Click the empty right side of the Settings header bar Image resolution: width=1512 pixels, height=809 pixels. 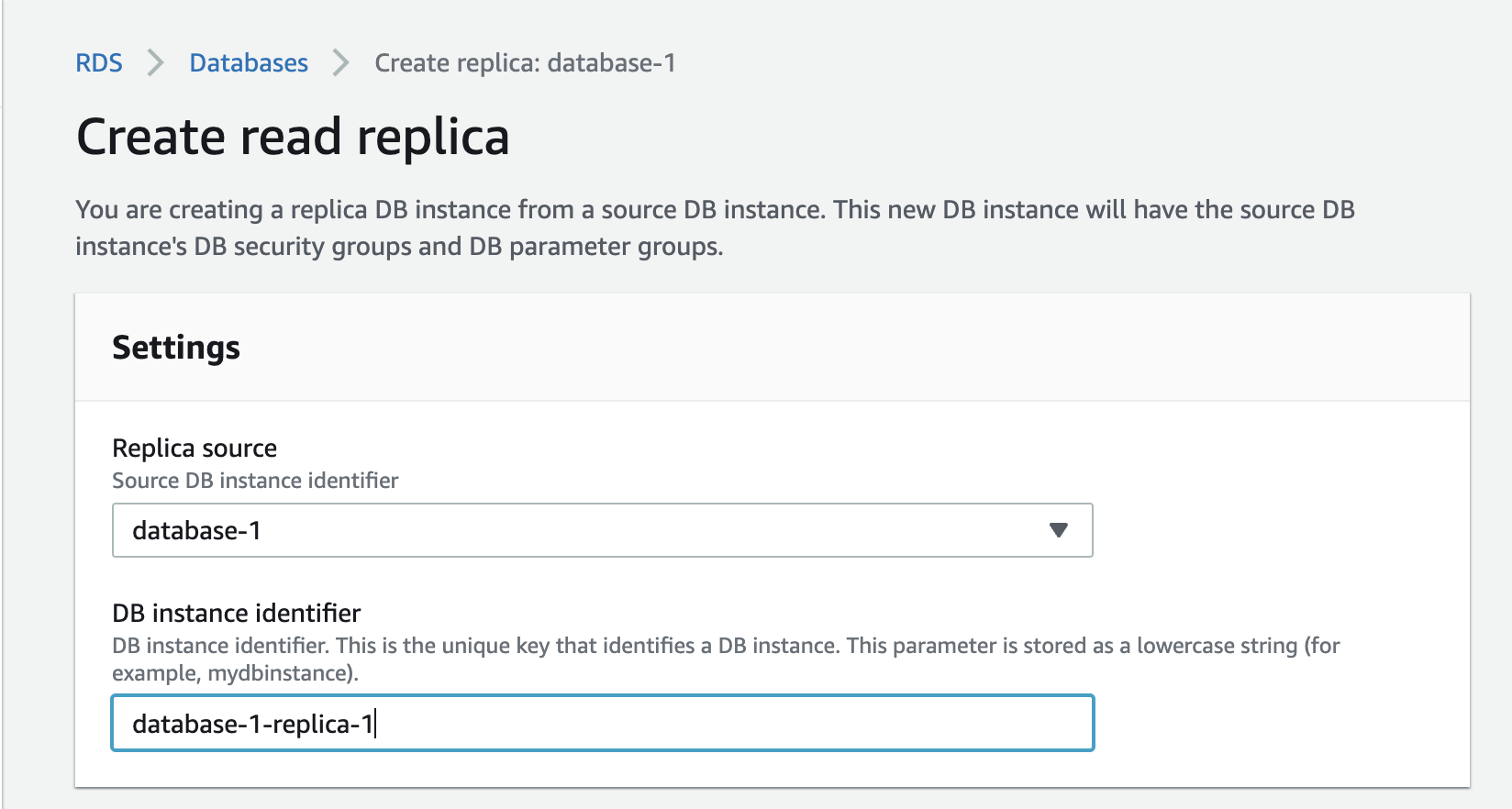pos(1009,349)
